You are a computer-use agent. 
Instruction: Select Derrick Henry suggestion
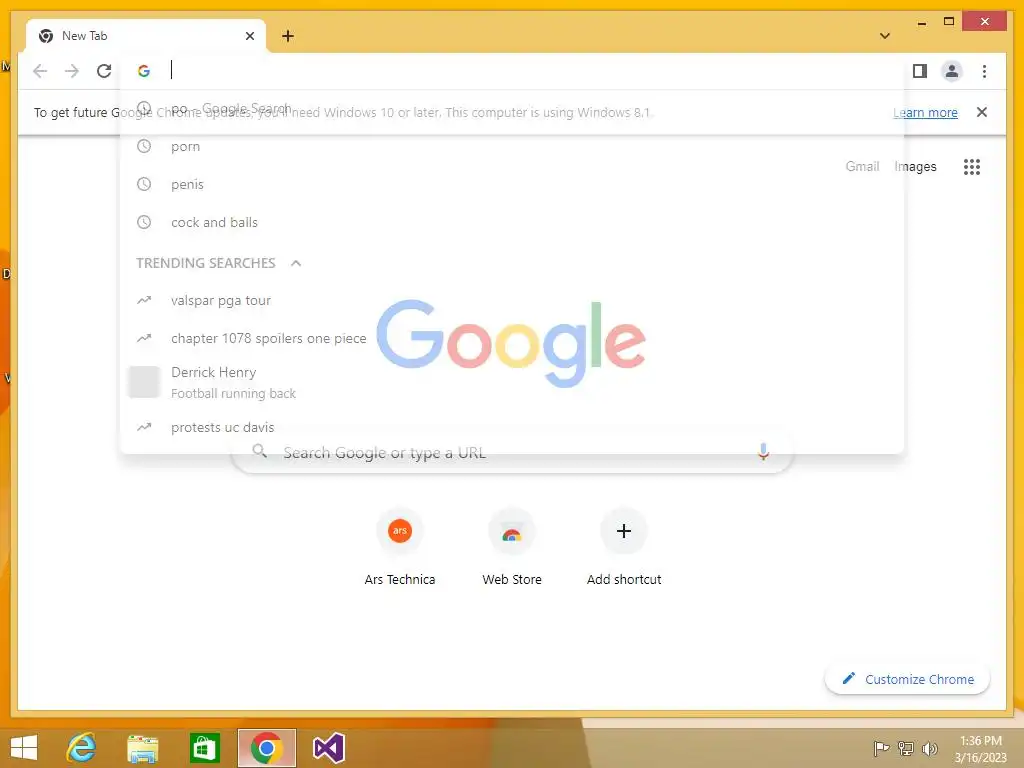512,382
